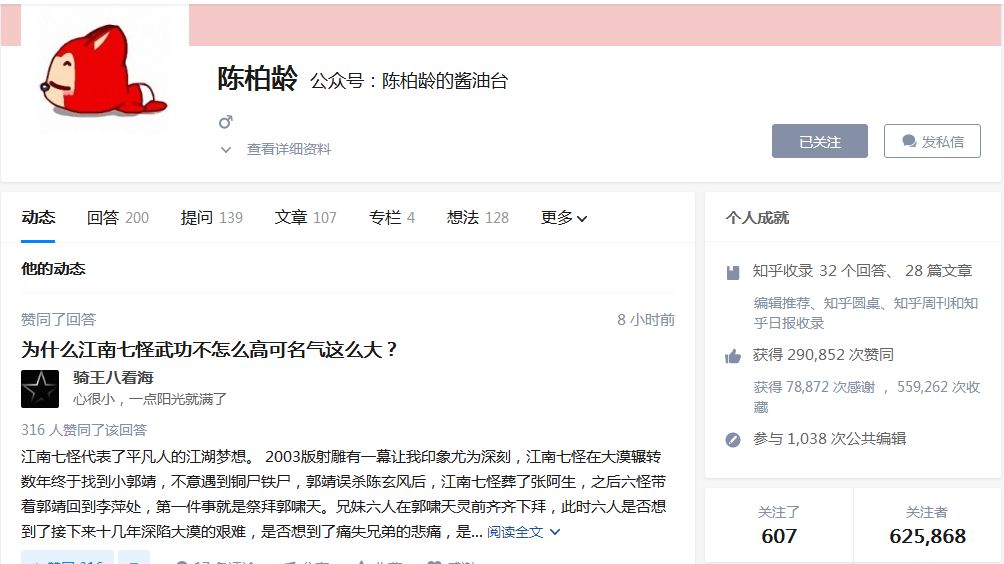Open the 提问 139 tab
Screen dimensions: 1004x564
[211, 218]
